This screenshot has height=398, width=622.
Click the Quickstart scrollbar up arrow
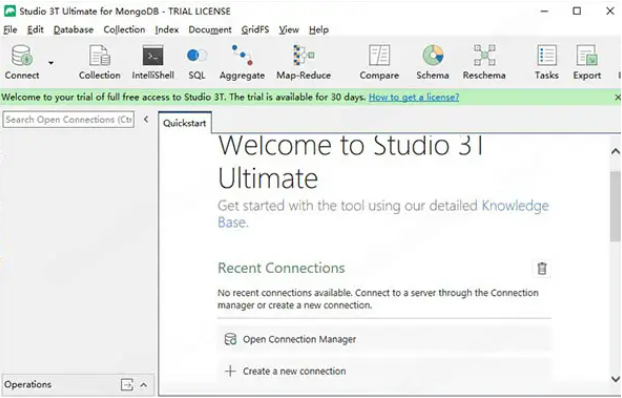click(x=615, y=151)
